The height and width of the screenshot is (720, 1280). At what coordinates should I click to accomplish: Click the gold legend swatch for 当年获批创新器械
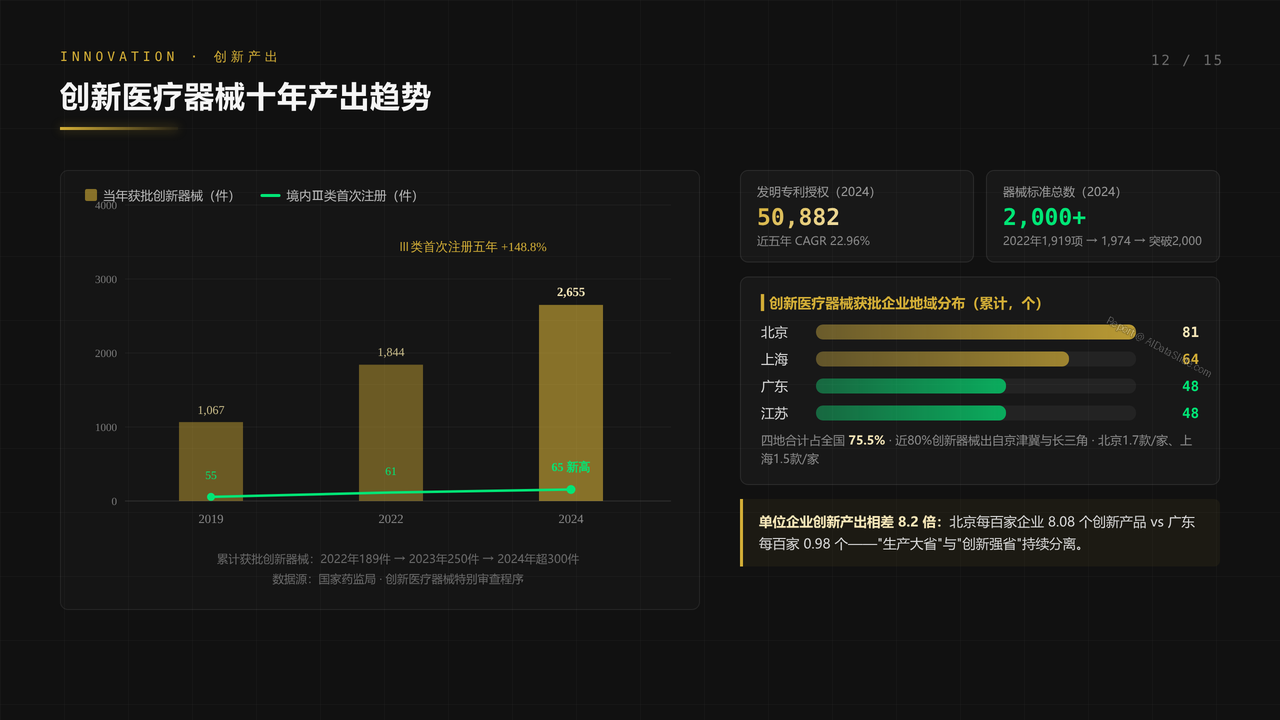91,196
